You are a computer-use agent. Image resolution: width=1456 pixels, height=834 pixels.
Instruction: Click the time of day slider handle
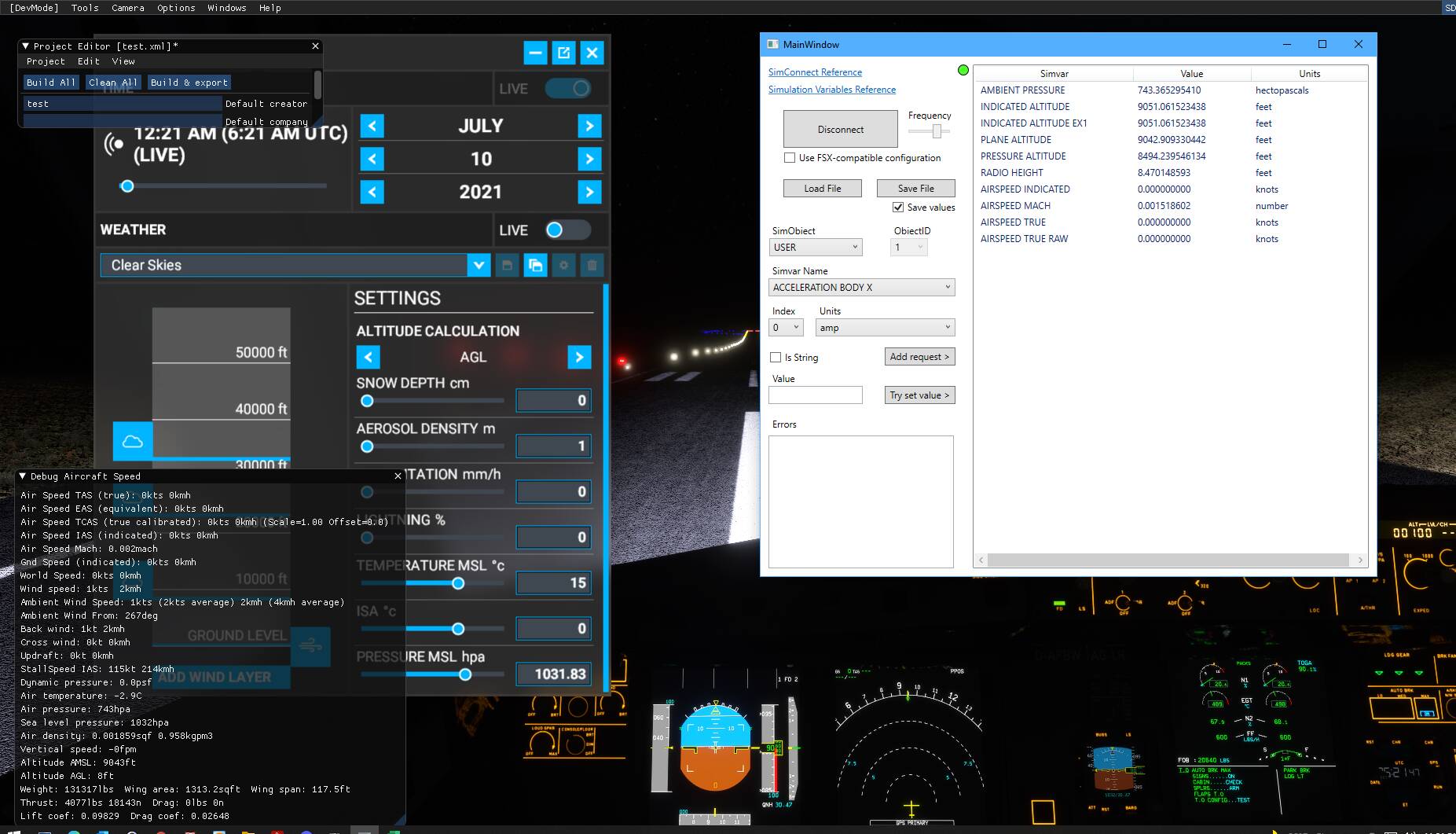127,186
